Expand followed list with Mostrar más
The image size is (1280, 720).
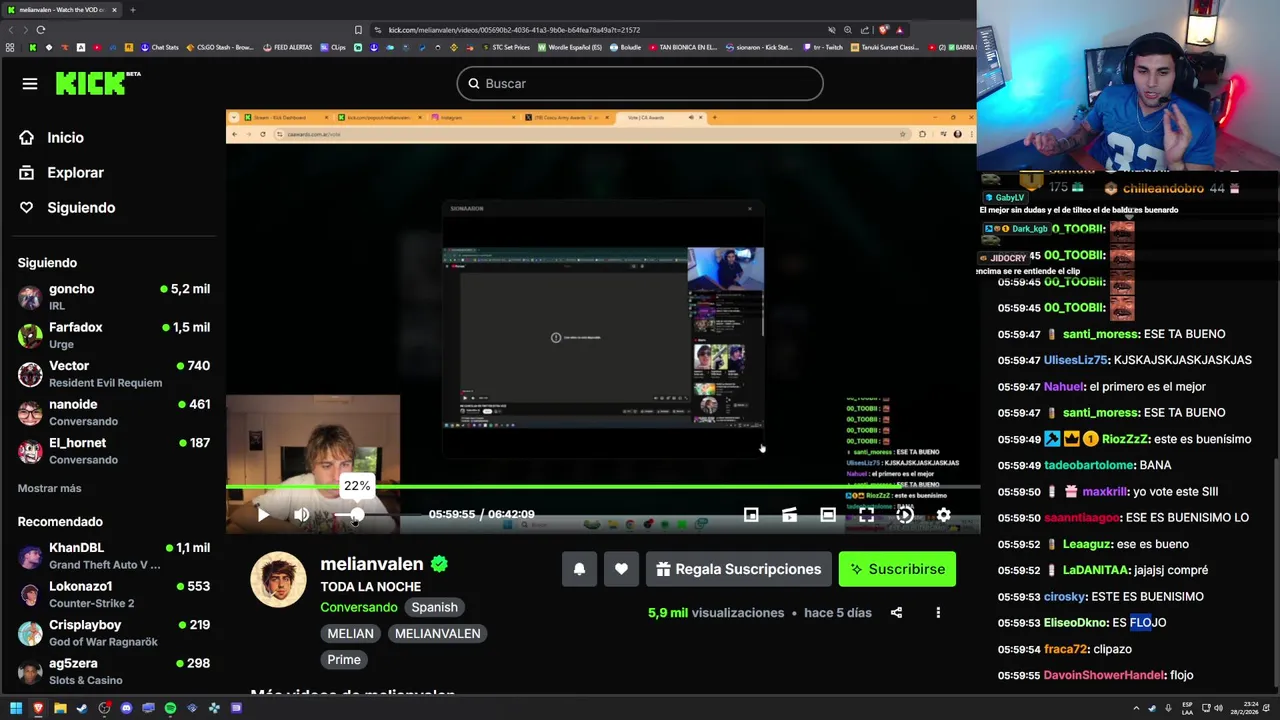coord(49,488)
